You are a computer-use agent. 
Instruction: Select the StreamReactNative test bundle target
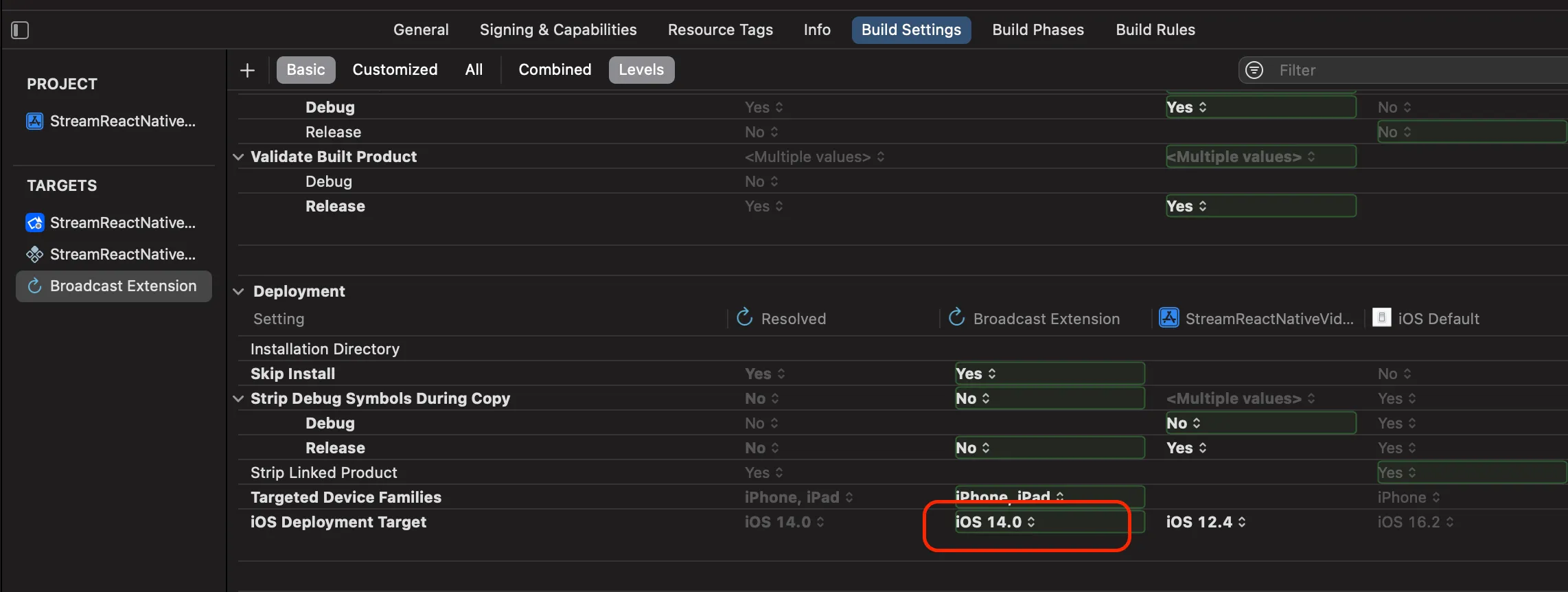111,255
